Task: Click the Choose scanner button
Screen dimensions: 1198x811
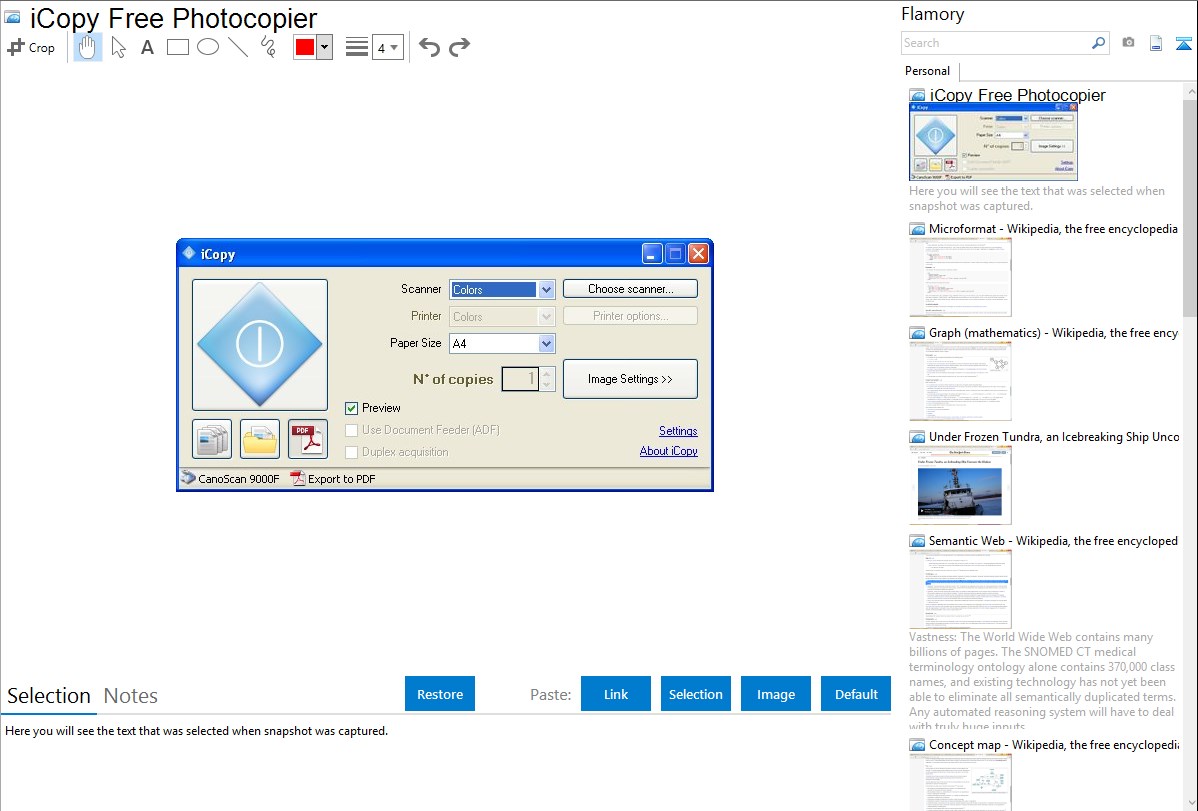Action: [630, 289]
